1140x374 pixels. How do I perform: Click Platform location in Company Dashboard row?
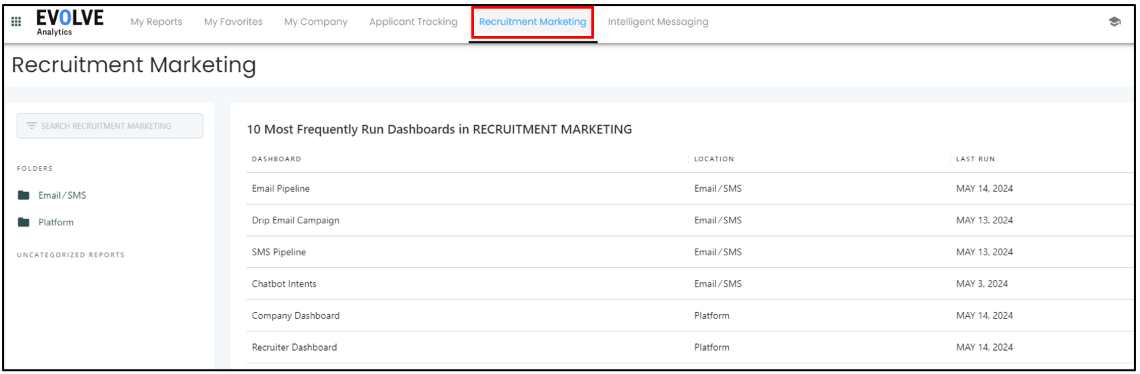coord(712,316)
